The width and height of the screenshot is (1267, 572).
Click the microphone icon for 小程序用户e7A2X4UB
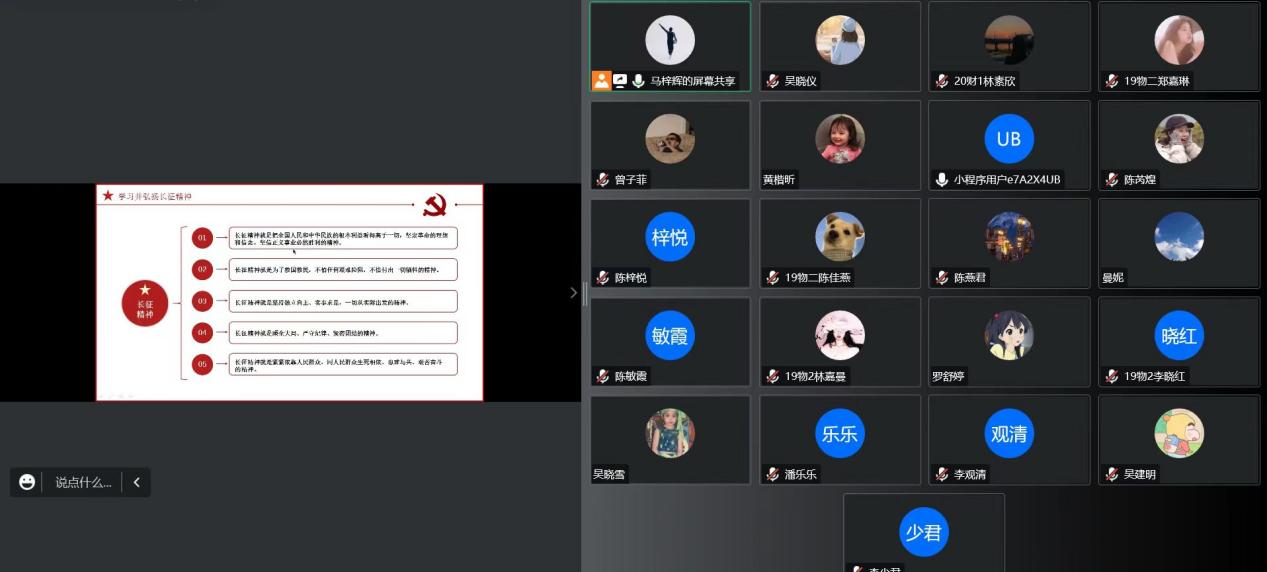pyautogui.click(x=942, y=180)
